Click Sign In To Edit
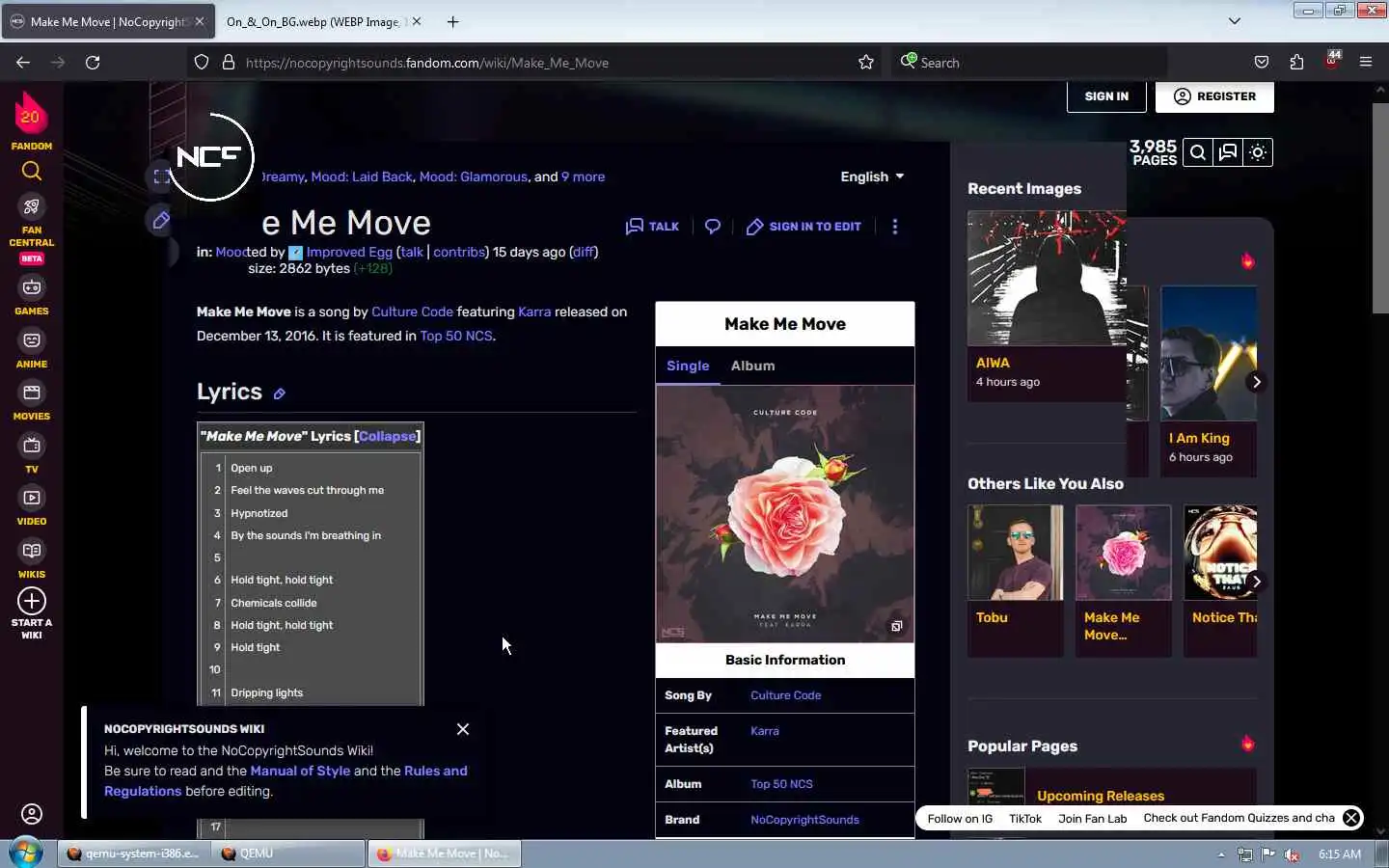The image size is (1389, 868). (x=803, y=227)
